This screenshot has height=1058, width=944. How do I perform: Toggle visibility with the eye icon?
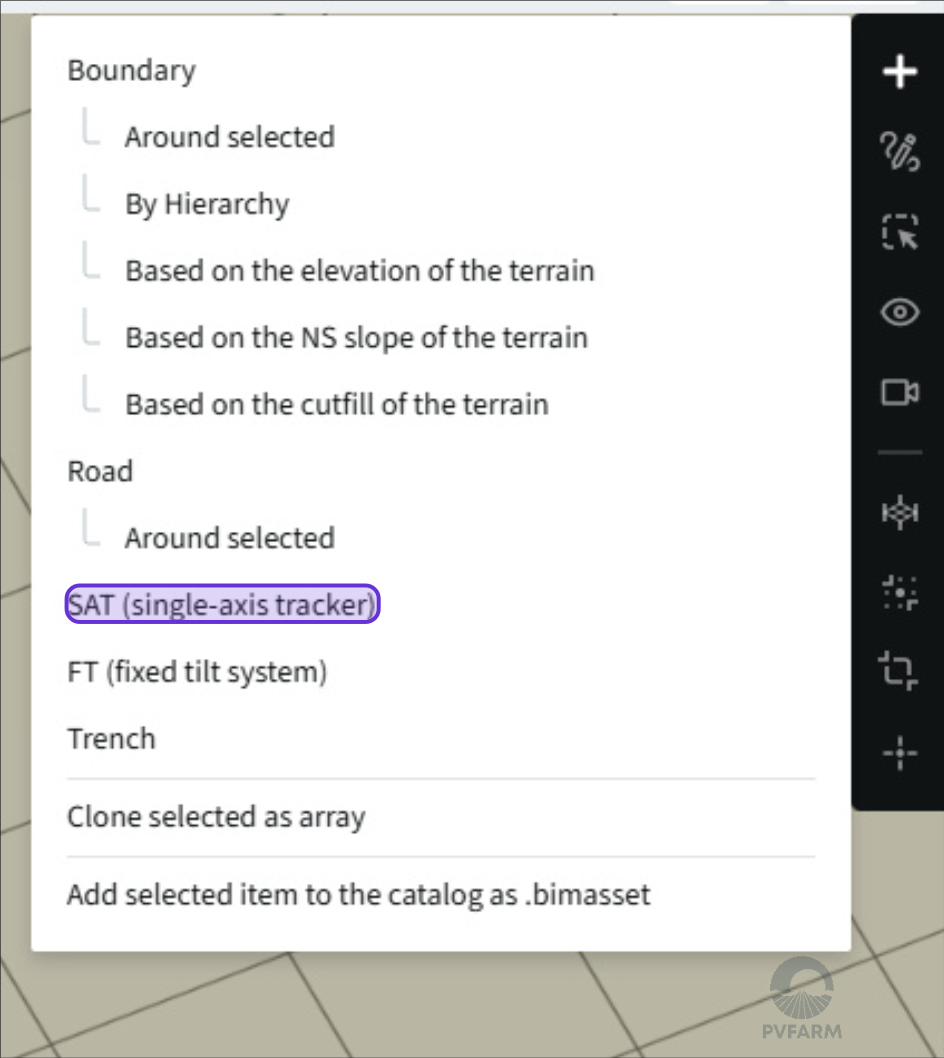pyautogui.click(x=899, y=312)
